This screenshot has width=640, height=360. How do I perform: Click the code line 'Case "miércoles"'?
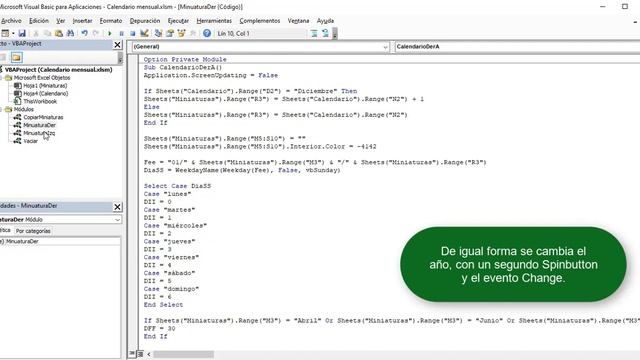coord(175,226)
